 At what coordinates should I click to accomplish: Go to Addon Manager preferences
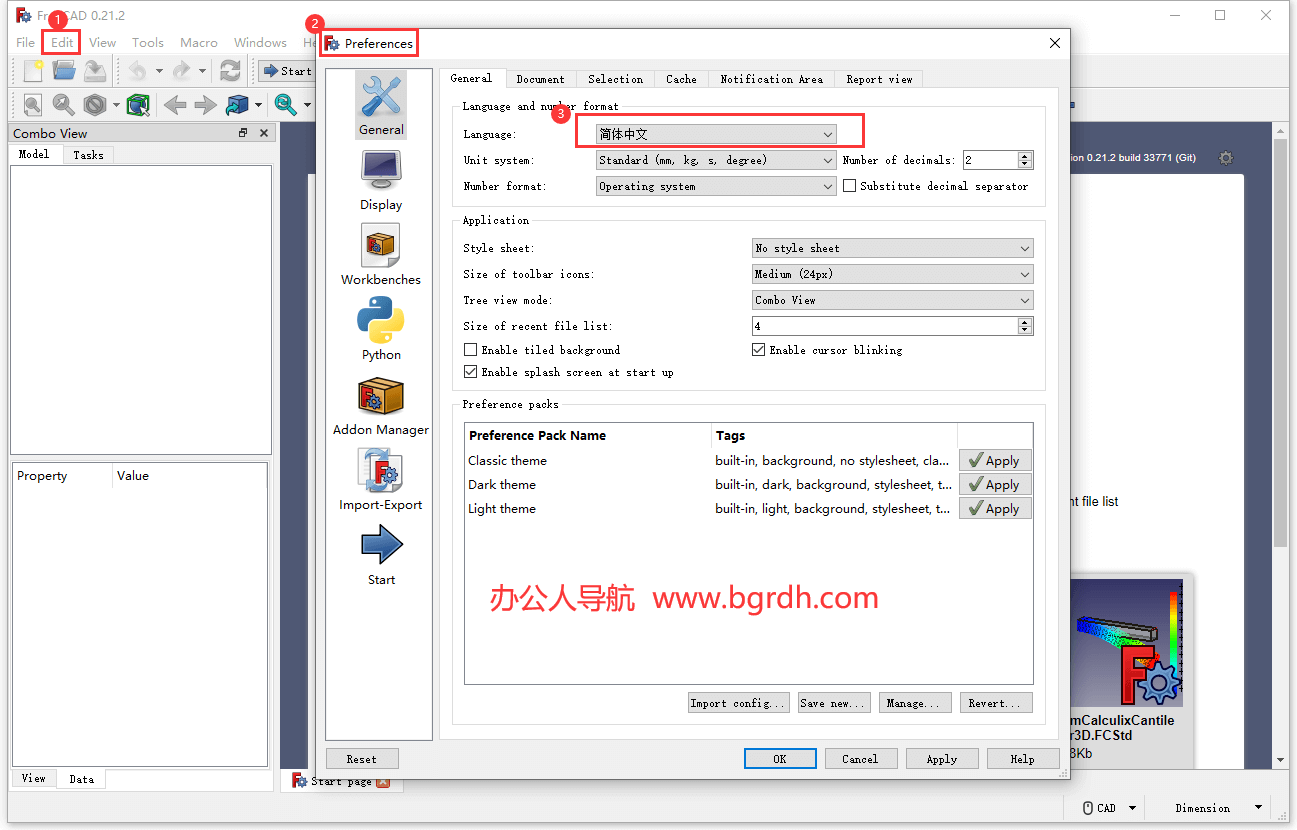pyautogui.click(x=381, y=405)
